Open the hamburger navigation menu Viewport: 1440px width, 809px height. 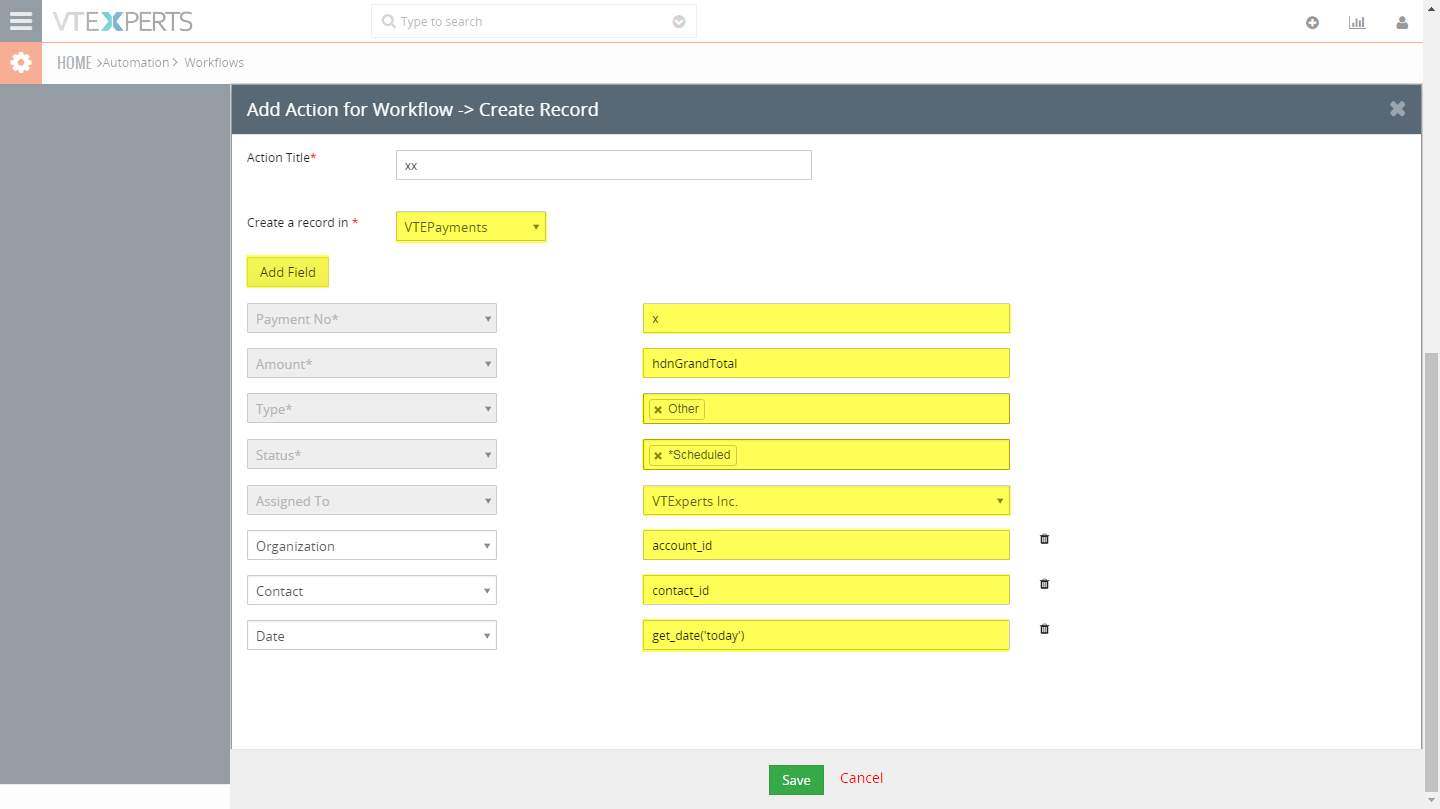pyautogui.click(x=20, y=20)
